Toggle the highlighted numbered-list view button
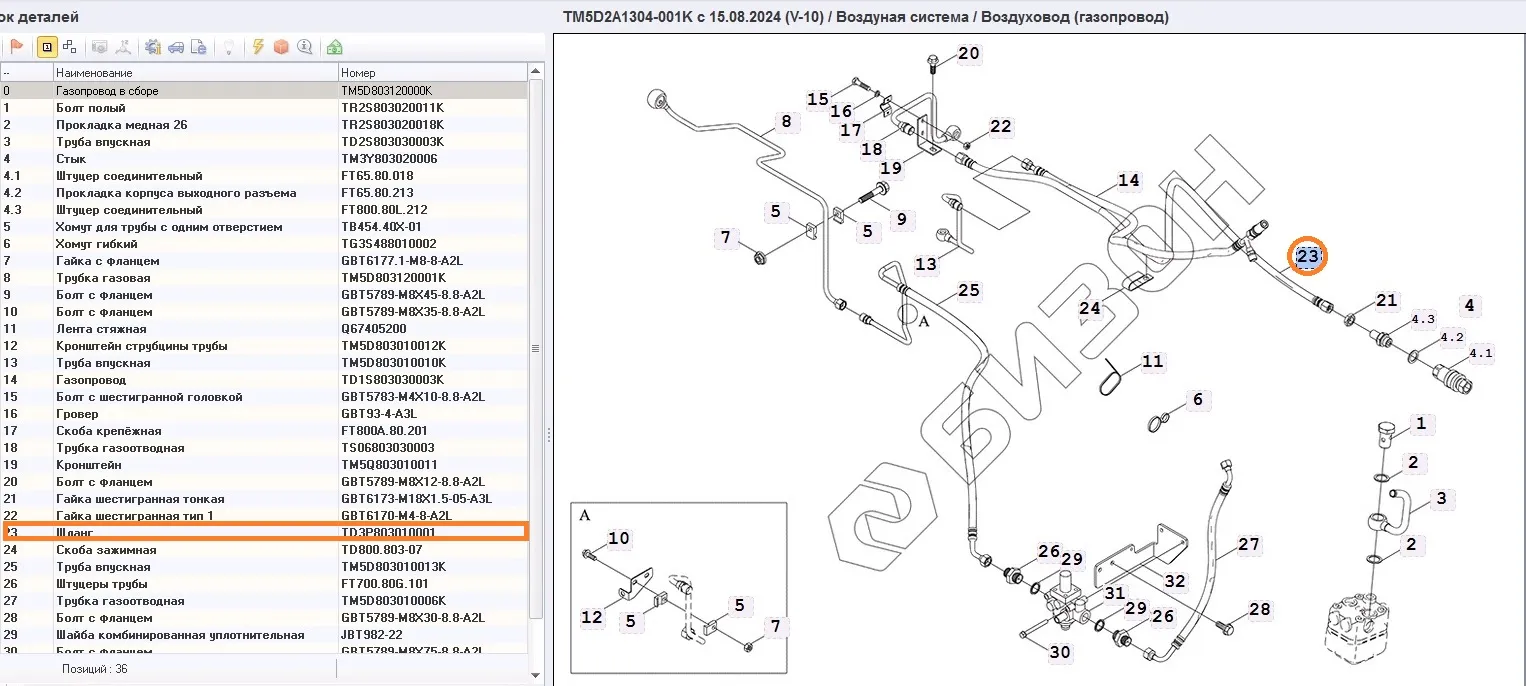 (x=47, y=46)
